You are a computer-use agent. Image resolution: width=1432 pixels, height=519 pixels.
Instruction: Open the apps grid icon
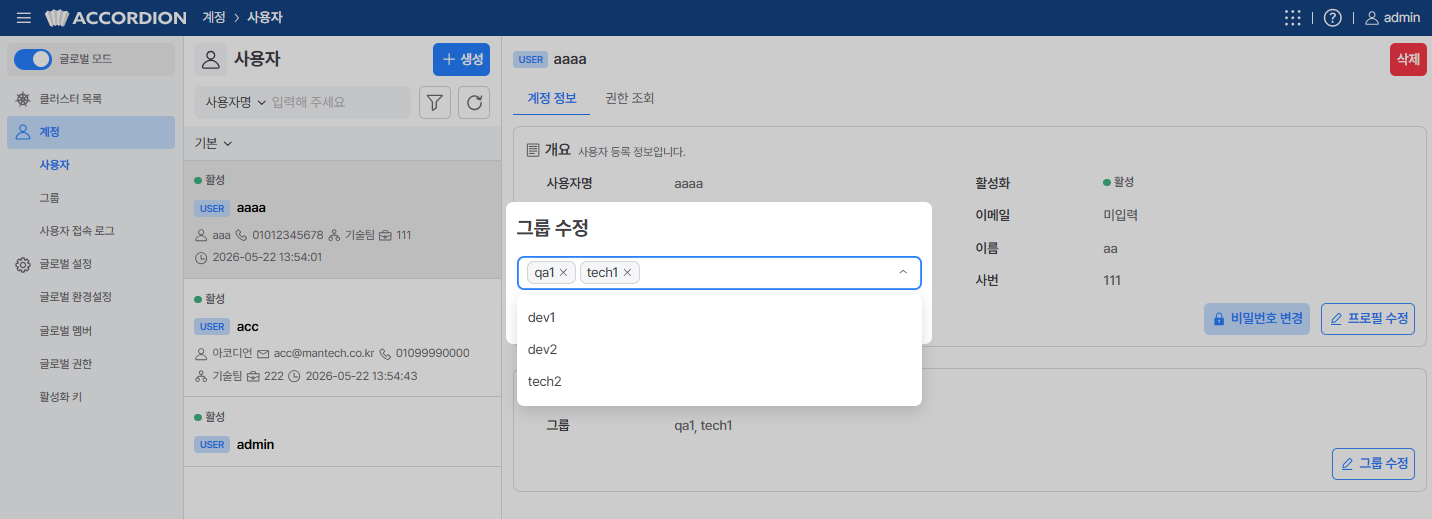tap(1292, 18)
